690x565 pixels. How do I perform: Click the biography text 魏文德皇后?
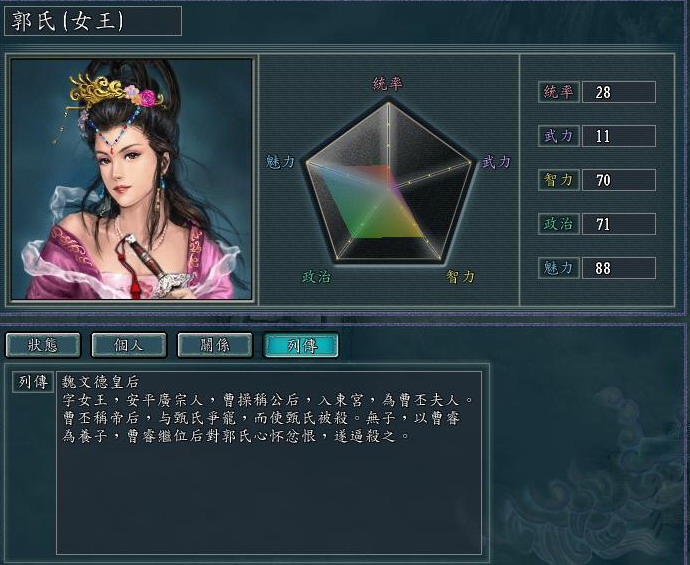click(x=100, y=382)
